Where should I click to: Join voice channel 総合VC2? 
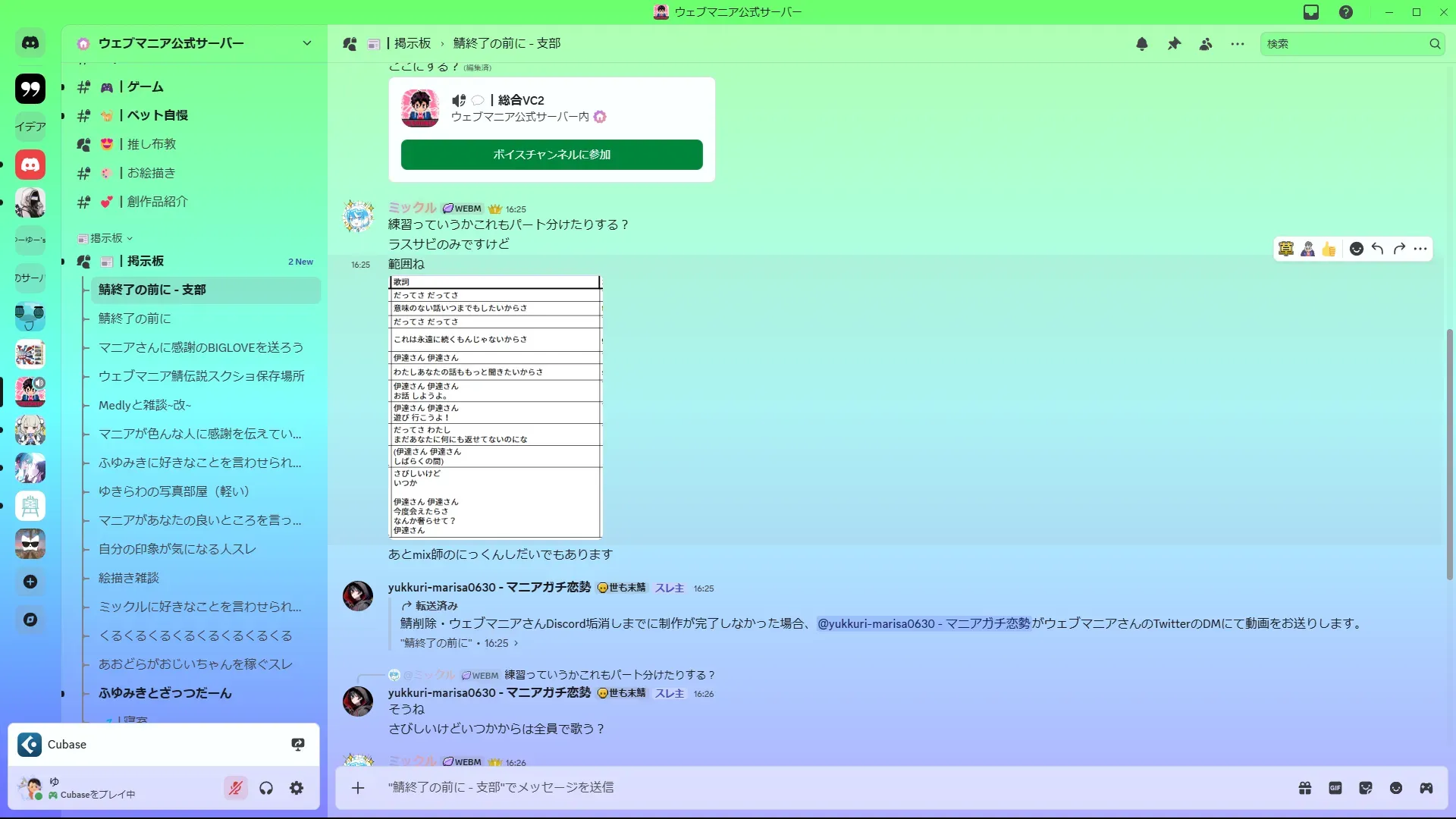coord(551,155)
